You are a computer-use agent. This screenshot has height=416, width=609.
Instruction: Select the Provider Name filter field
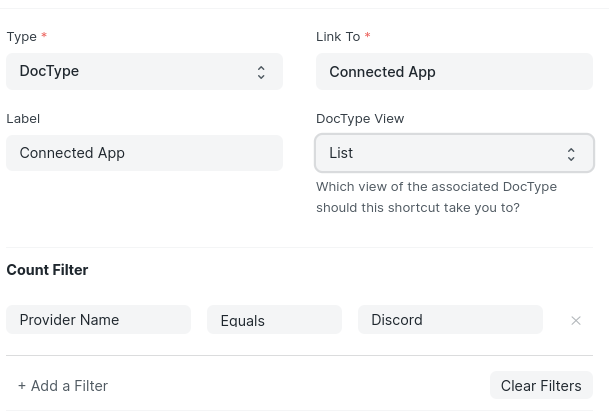pos(99,320)
